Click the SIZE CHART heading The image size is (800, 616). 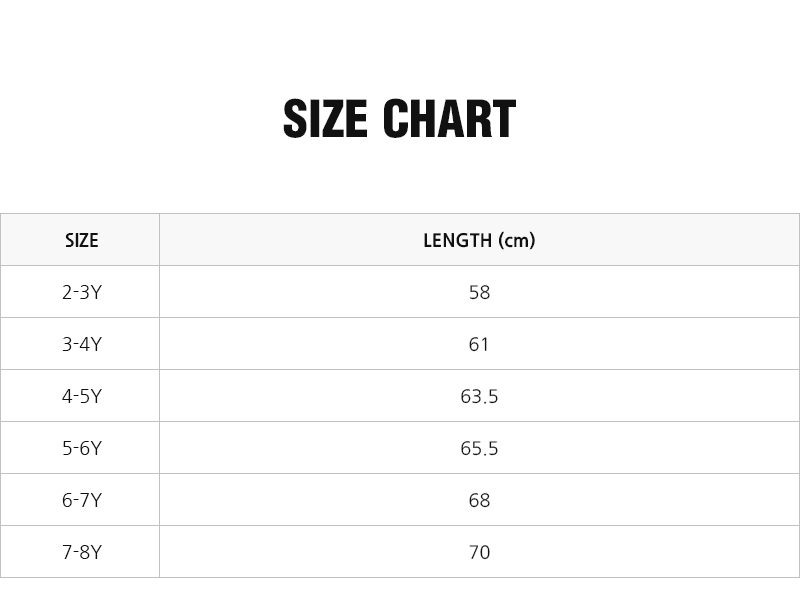tap(399, 120)
